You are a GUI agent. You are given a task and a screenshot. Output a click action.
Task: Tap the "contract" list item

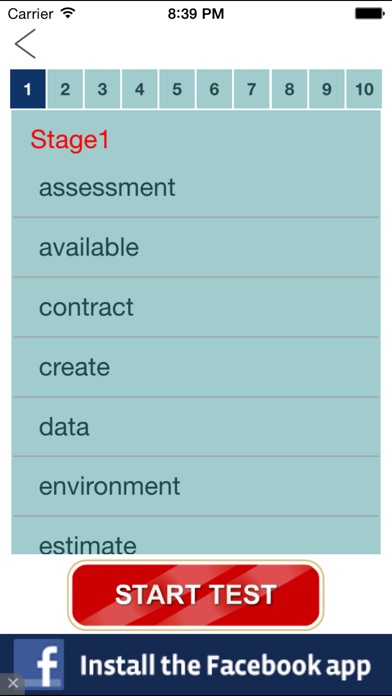(196, 307)
